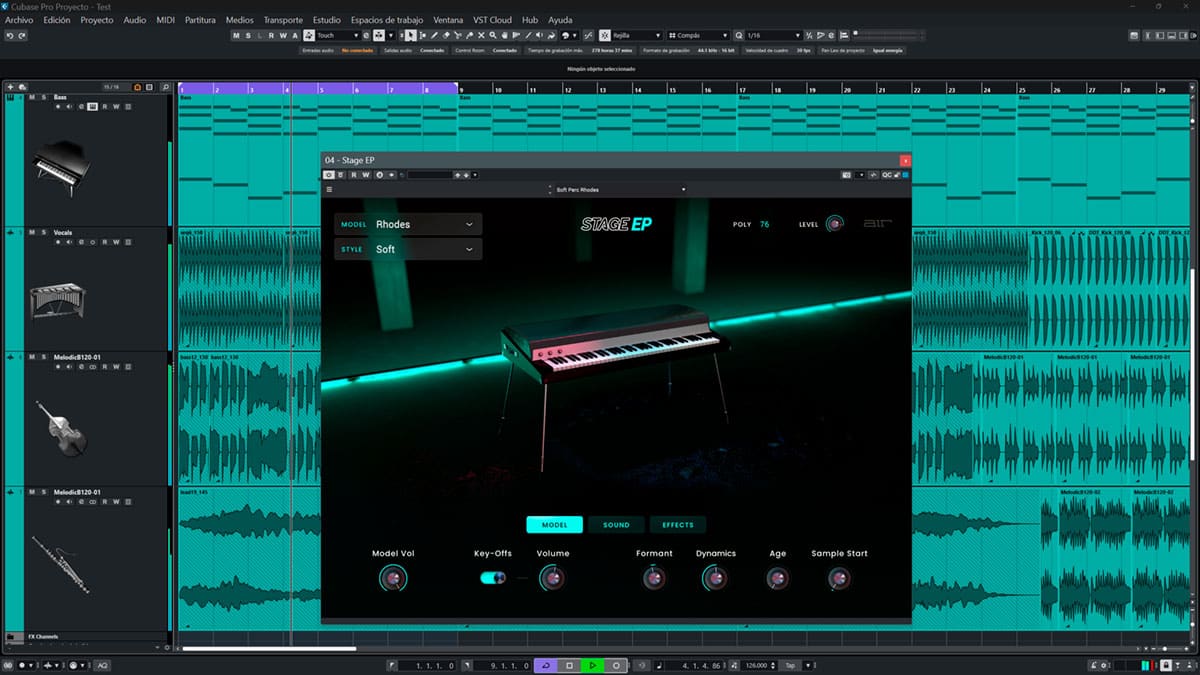Click the tempo value field 126.000
The image size is (1200, 675).
tap(758, 665)
